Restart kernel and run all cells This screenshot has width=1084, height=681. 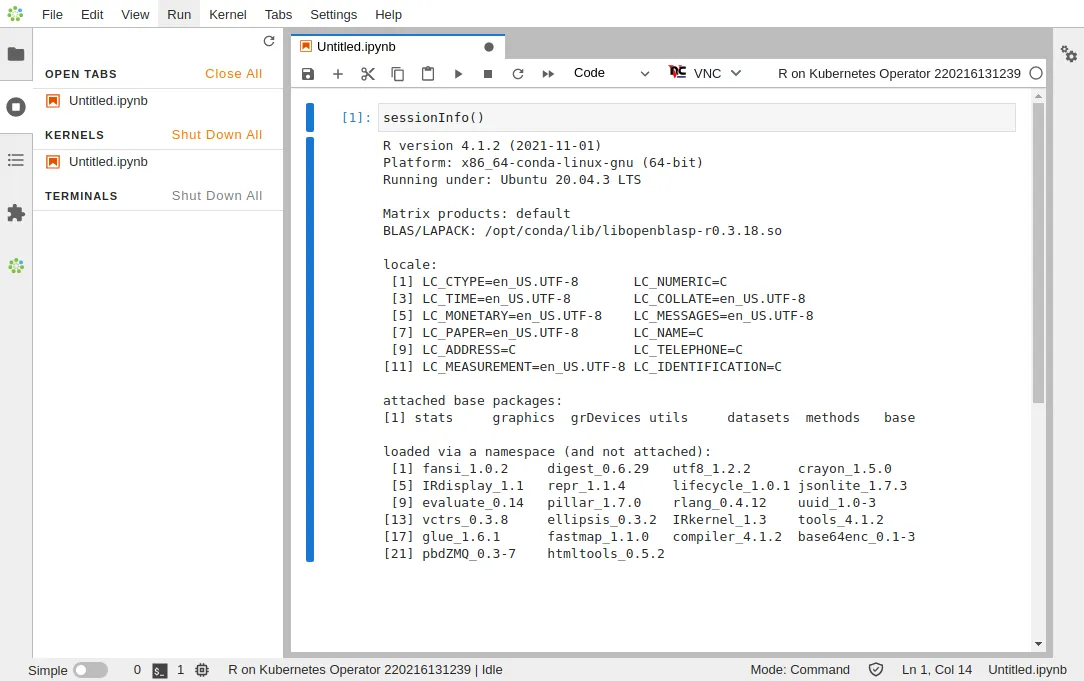coord(548,74)
